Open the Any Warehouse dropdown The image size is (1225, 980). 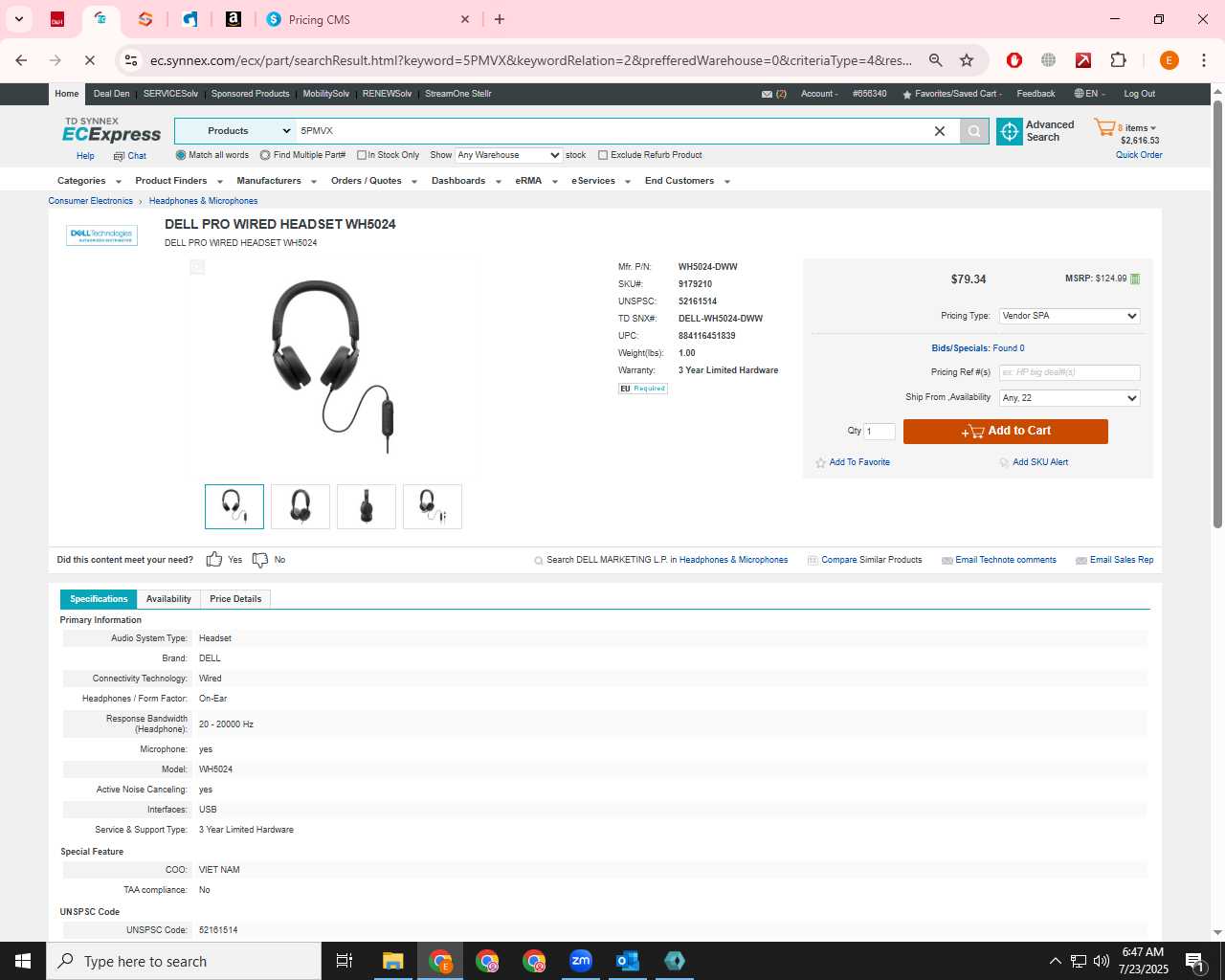coord(508,155)
